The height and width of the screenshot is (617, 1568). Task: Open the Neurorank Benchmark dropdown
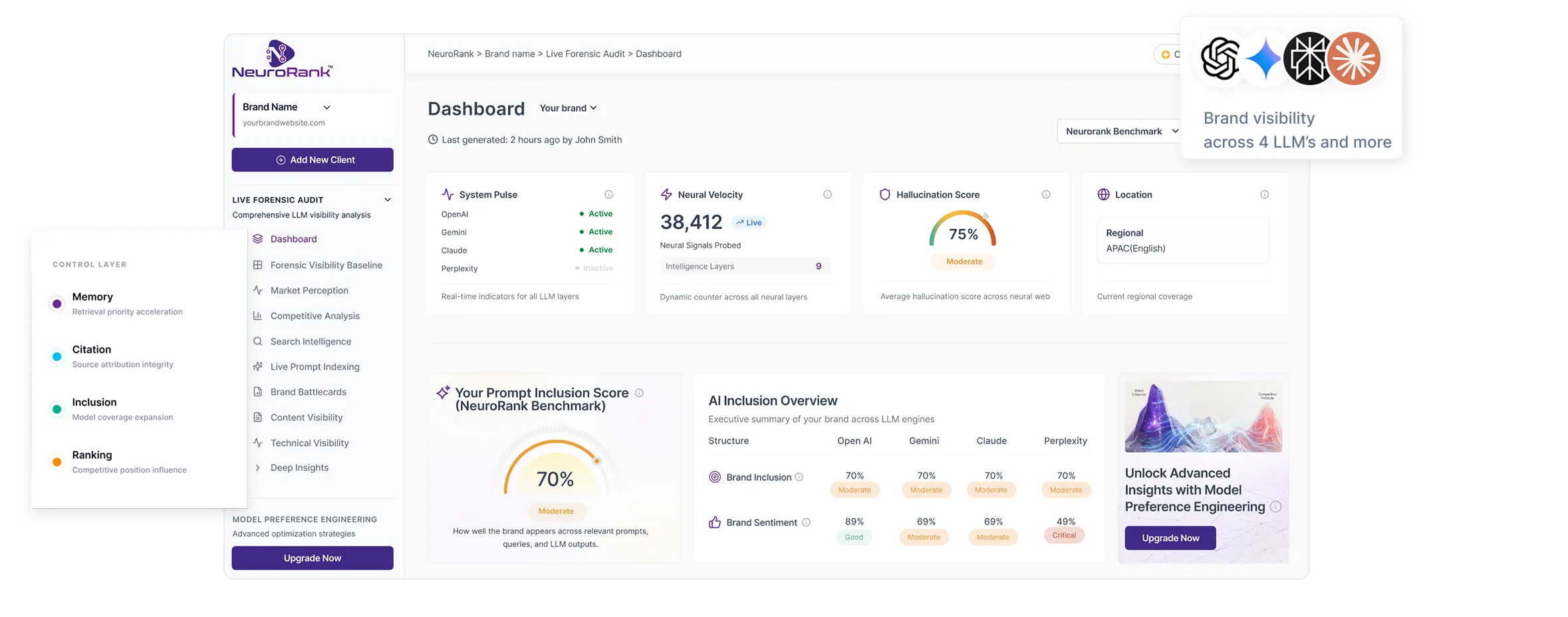click(x=1120, y=131)
